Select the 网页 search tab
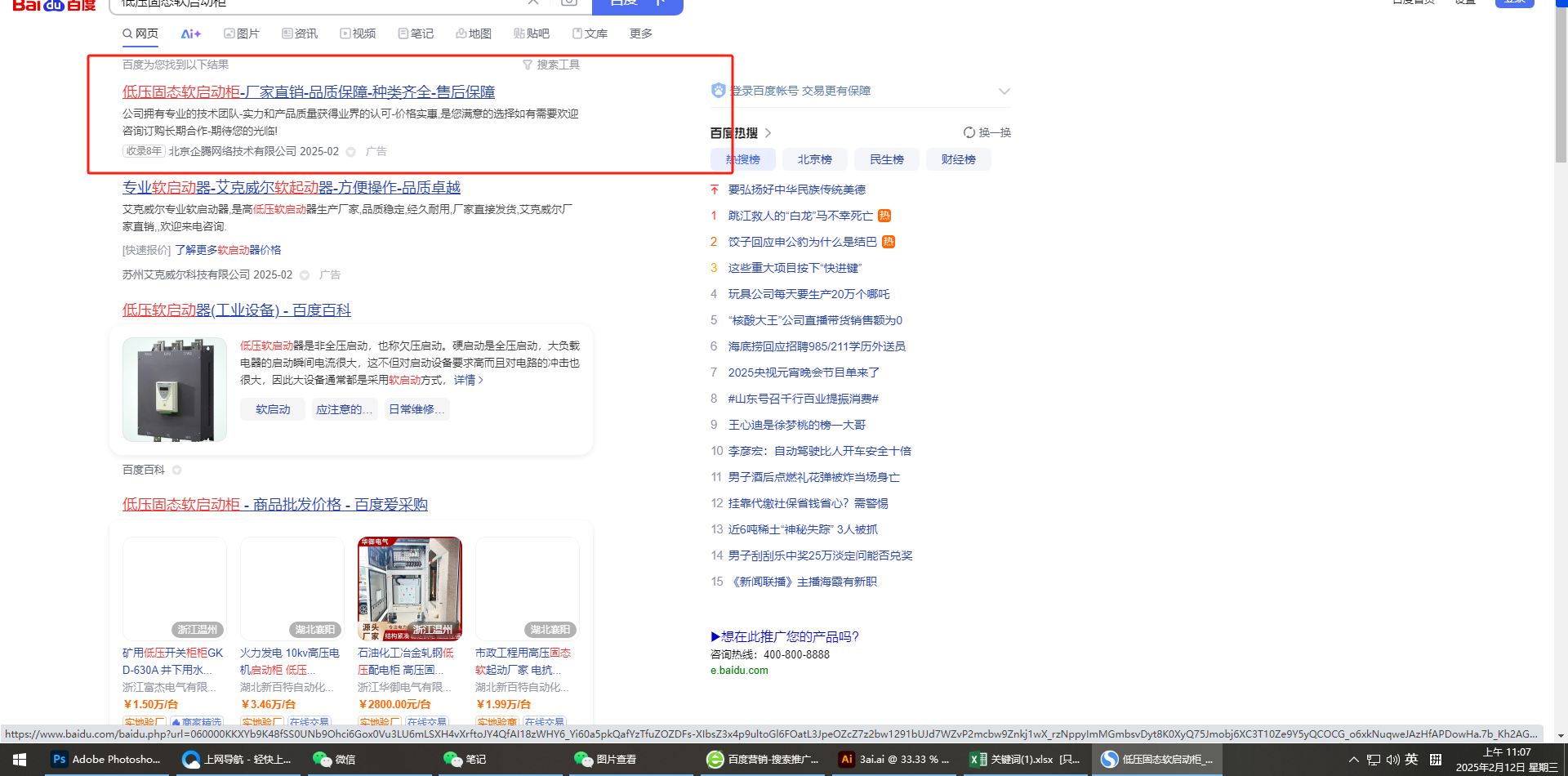This screenshot has height=776, width=1568. [x=140, y=33]
